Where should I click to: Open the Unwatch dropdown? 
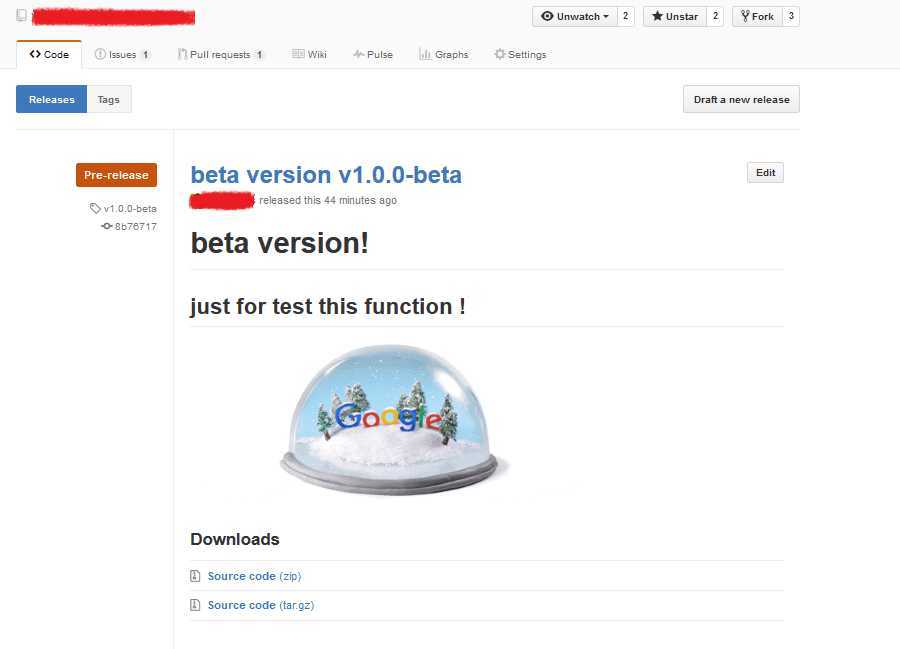tap(575, 16)
